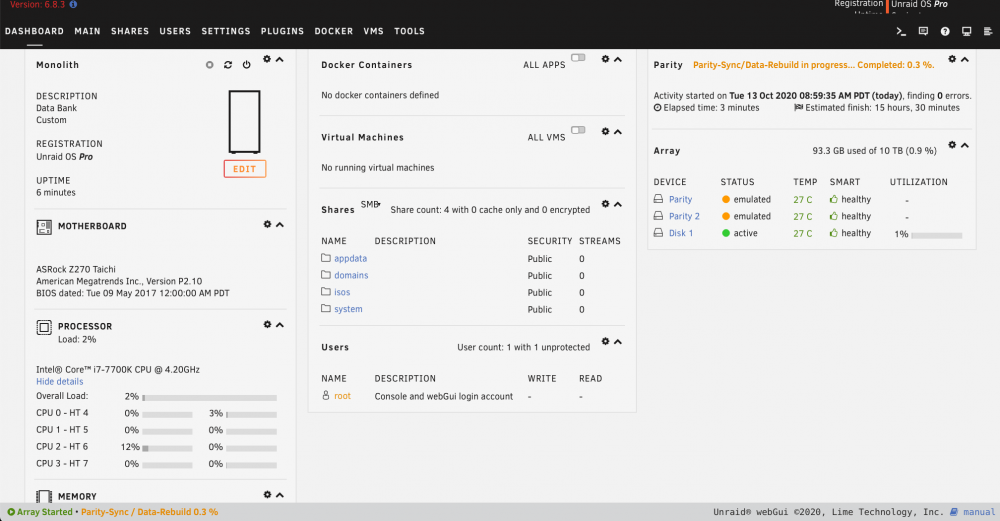Open Docker Containers gear settings

(605, 59)
